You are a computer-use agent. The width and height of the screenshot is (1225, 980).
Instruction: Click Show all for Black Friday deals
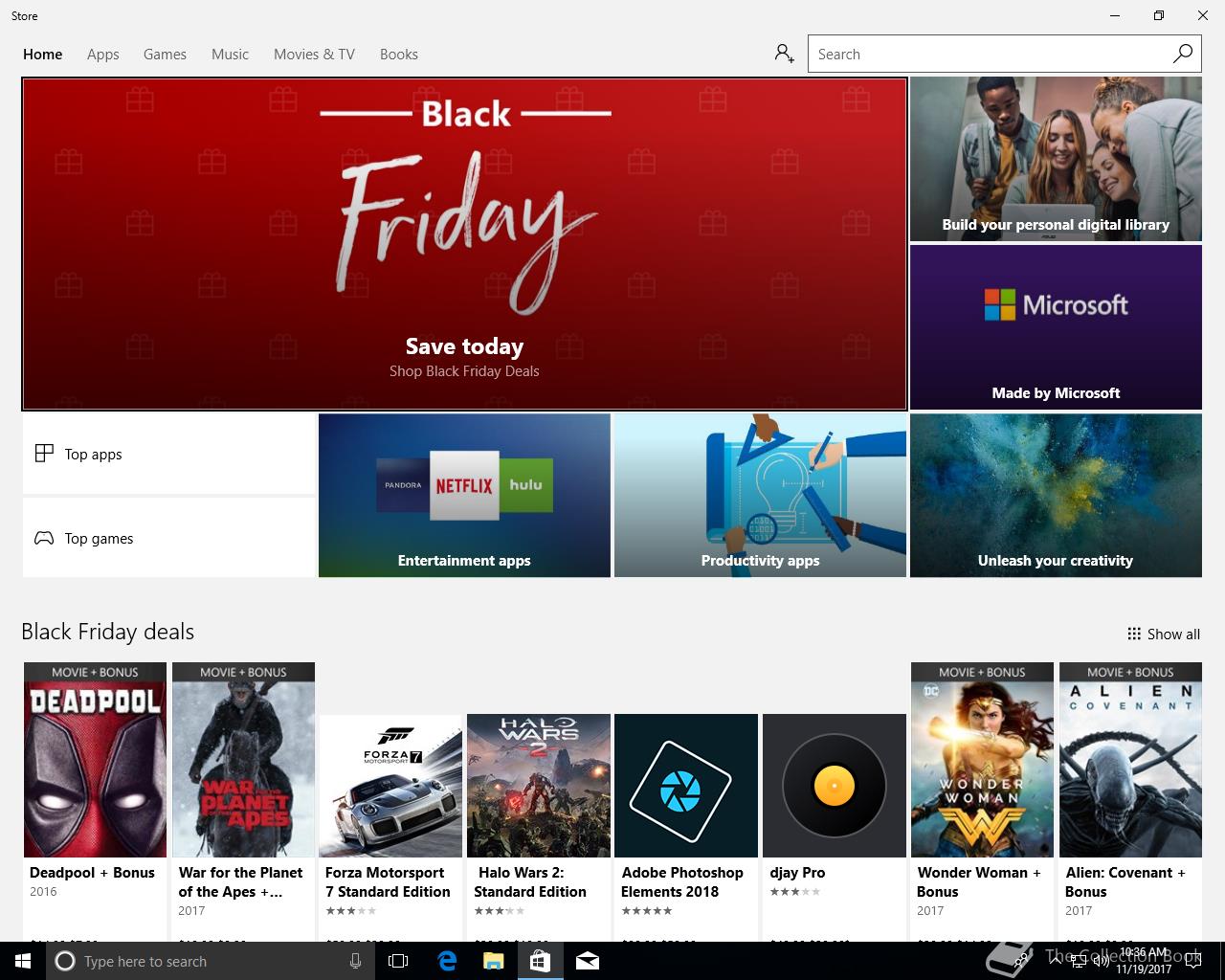click(x=1164, y=634)
